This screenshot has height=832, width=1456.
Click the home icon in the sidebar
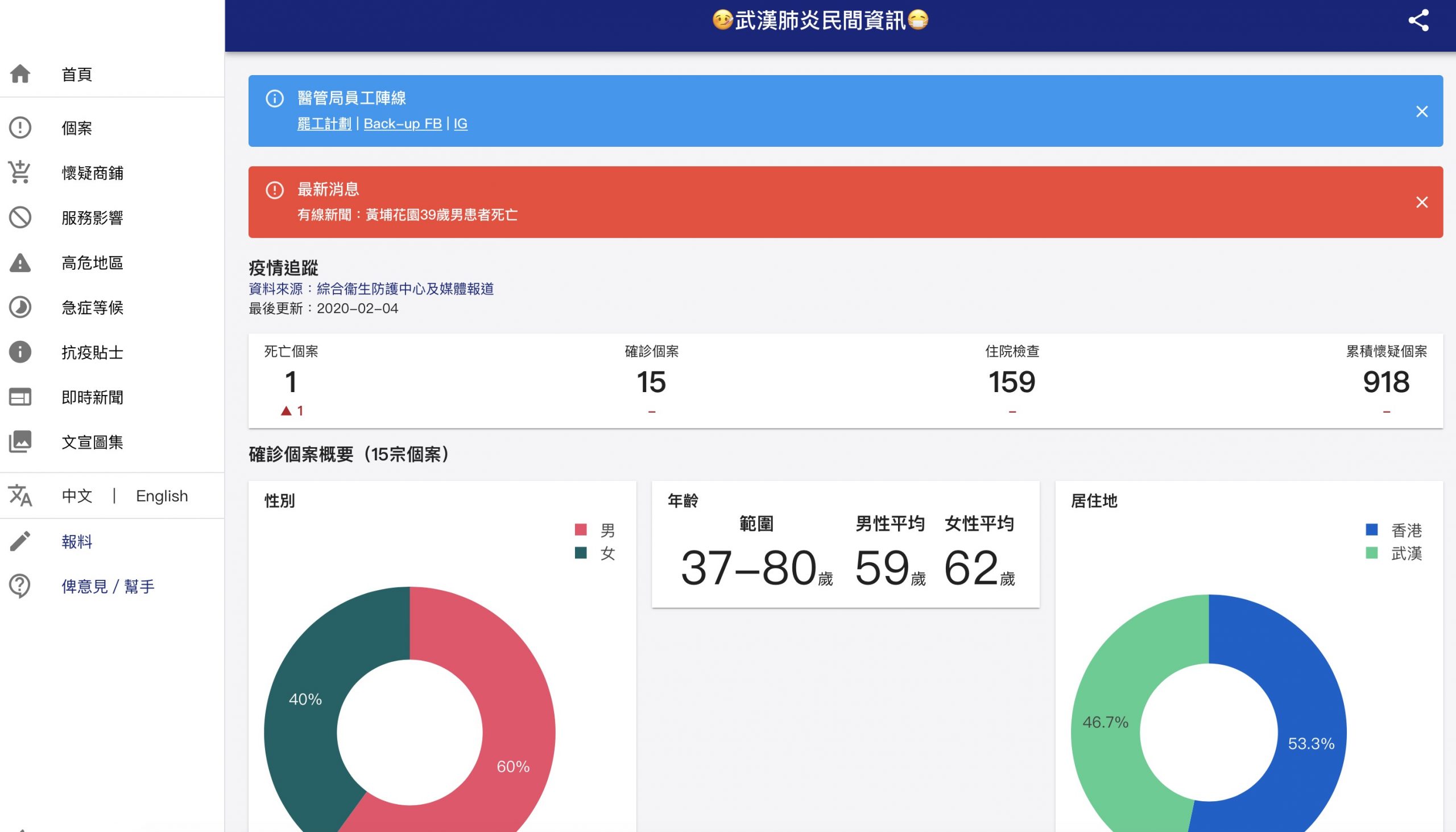20,74
